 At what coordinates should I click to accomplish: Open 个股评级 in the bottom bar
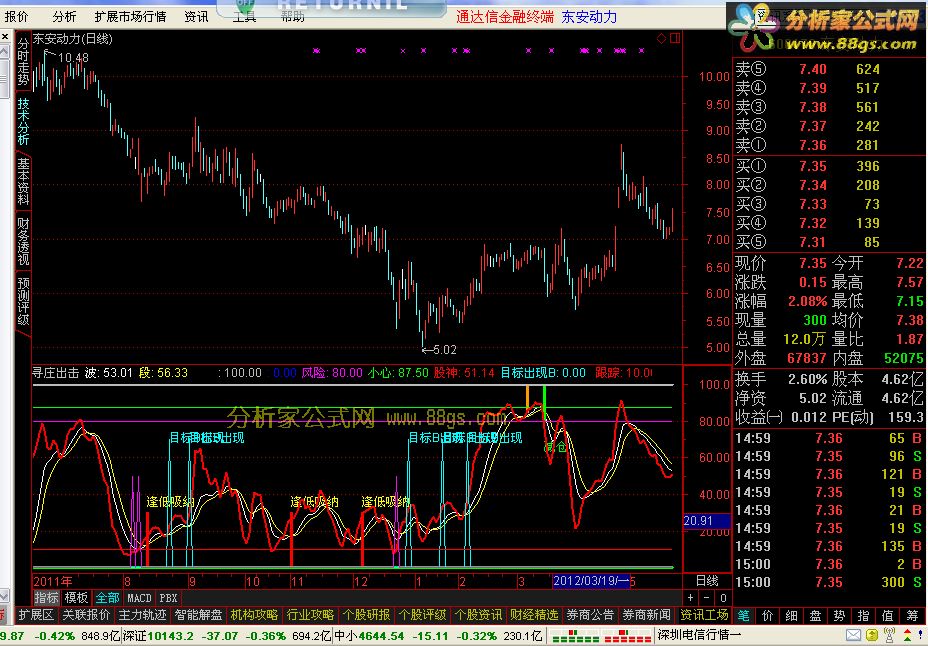click(423, 615)
